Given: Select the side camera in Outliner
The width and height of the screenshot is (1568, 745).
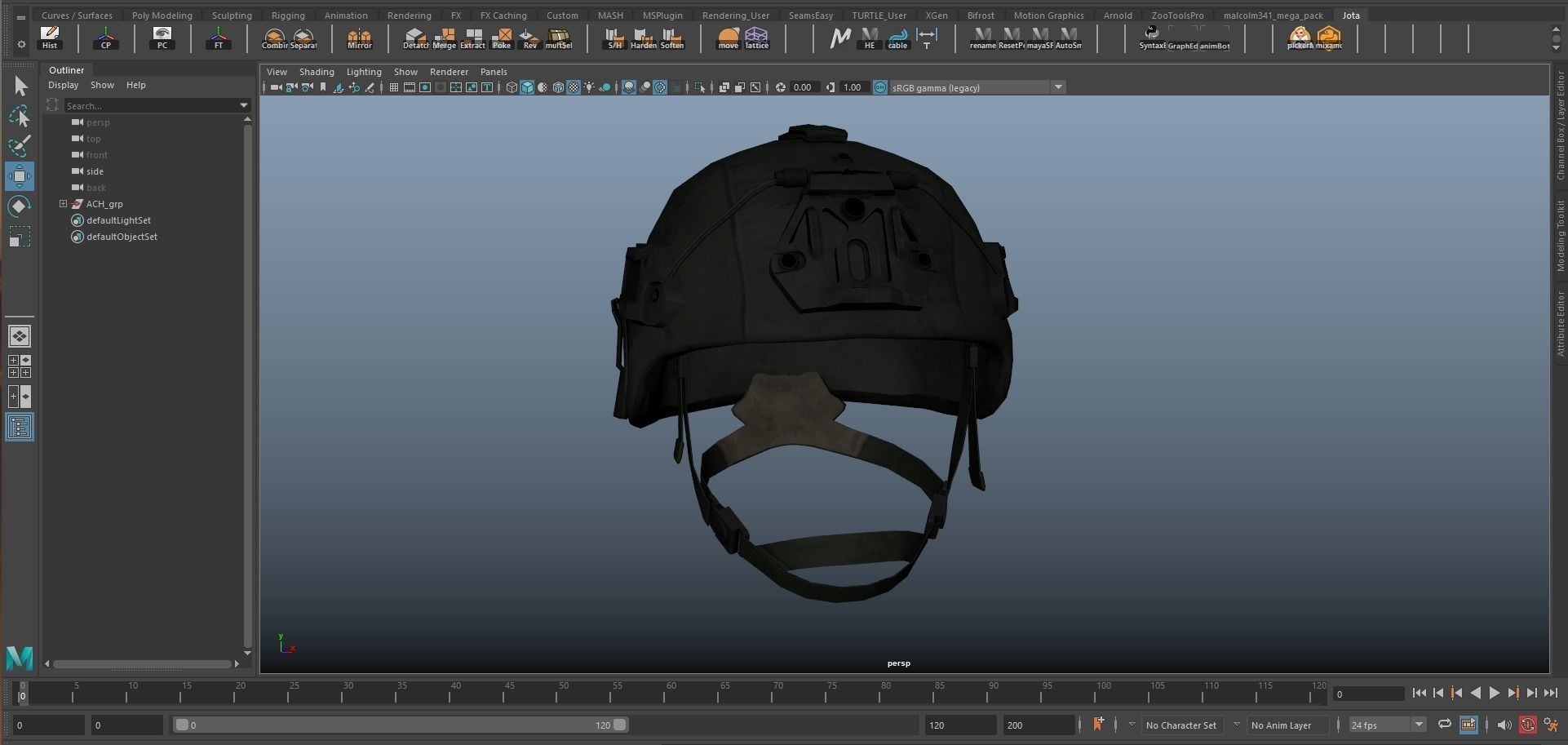Looking at the screenshot, I should tap(95, 171).
